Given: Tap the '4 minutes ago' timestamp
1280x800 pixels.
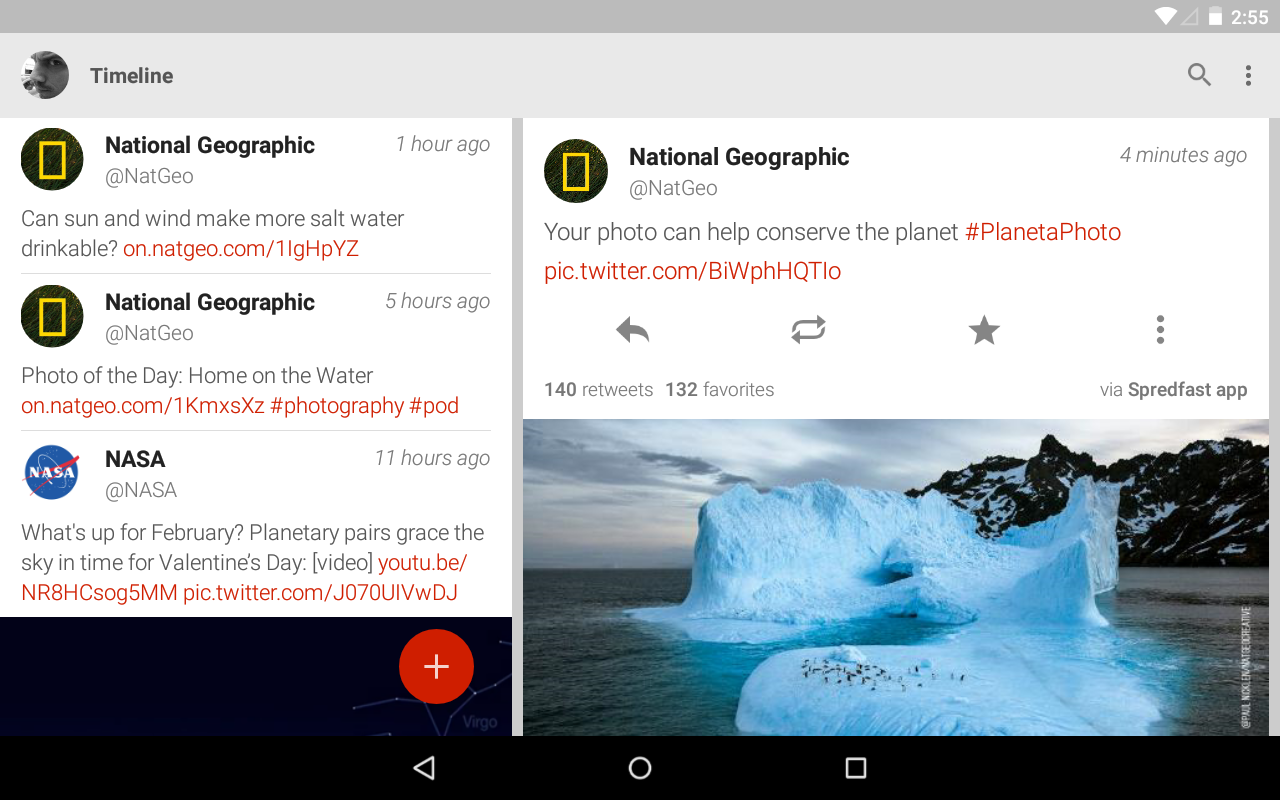Looking at the screenshot, I should tap(1183, 155).
